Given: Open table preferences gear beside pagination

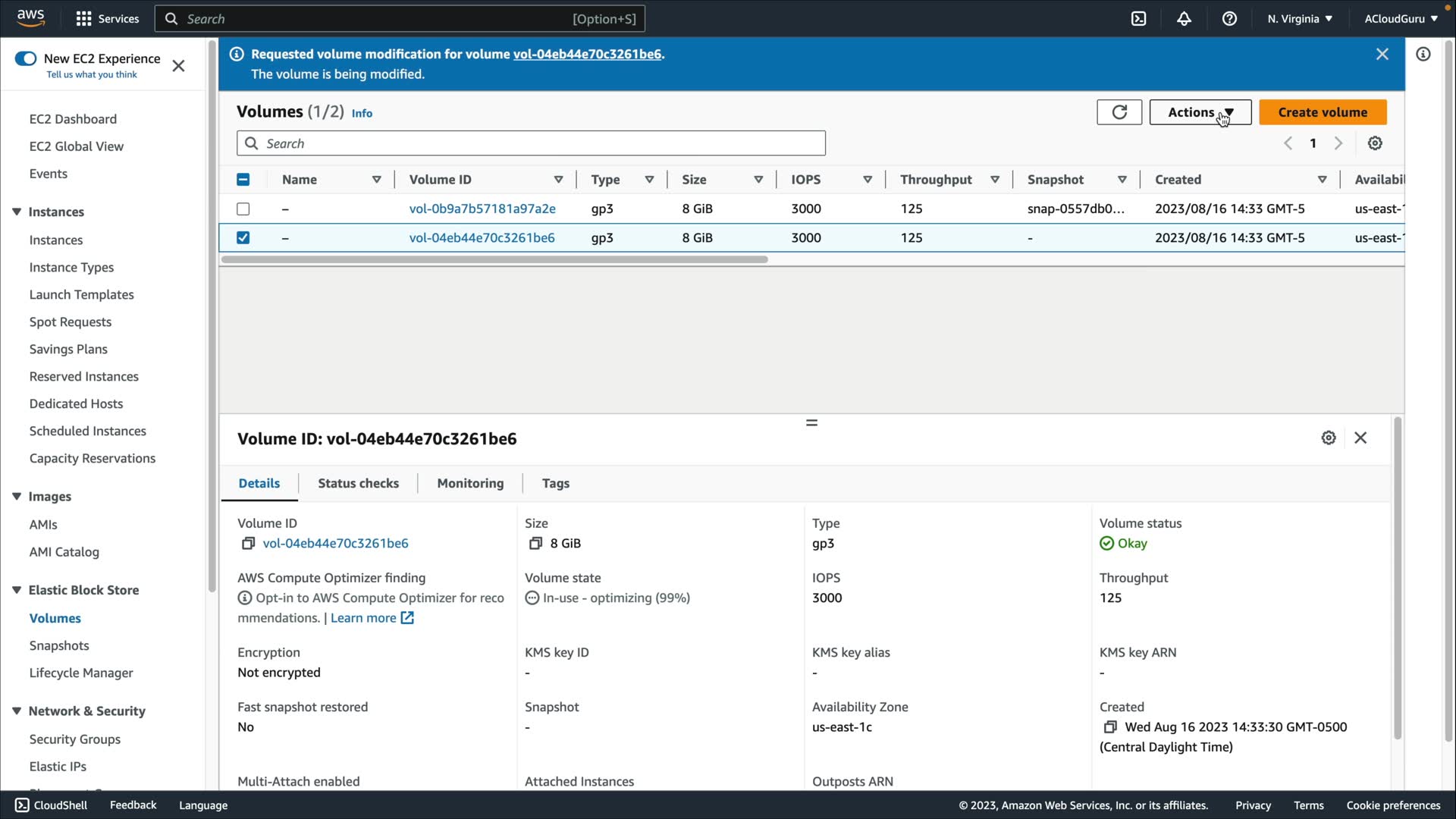Looking at the screenshot, I should point(1374,143).
